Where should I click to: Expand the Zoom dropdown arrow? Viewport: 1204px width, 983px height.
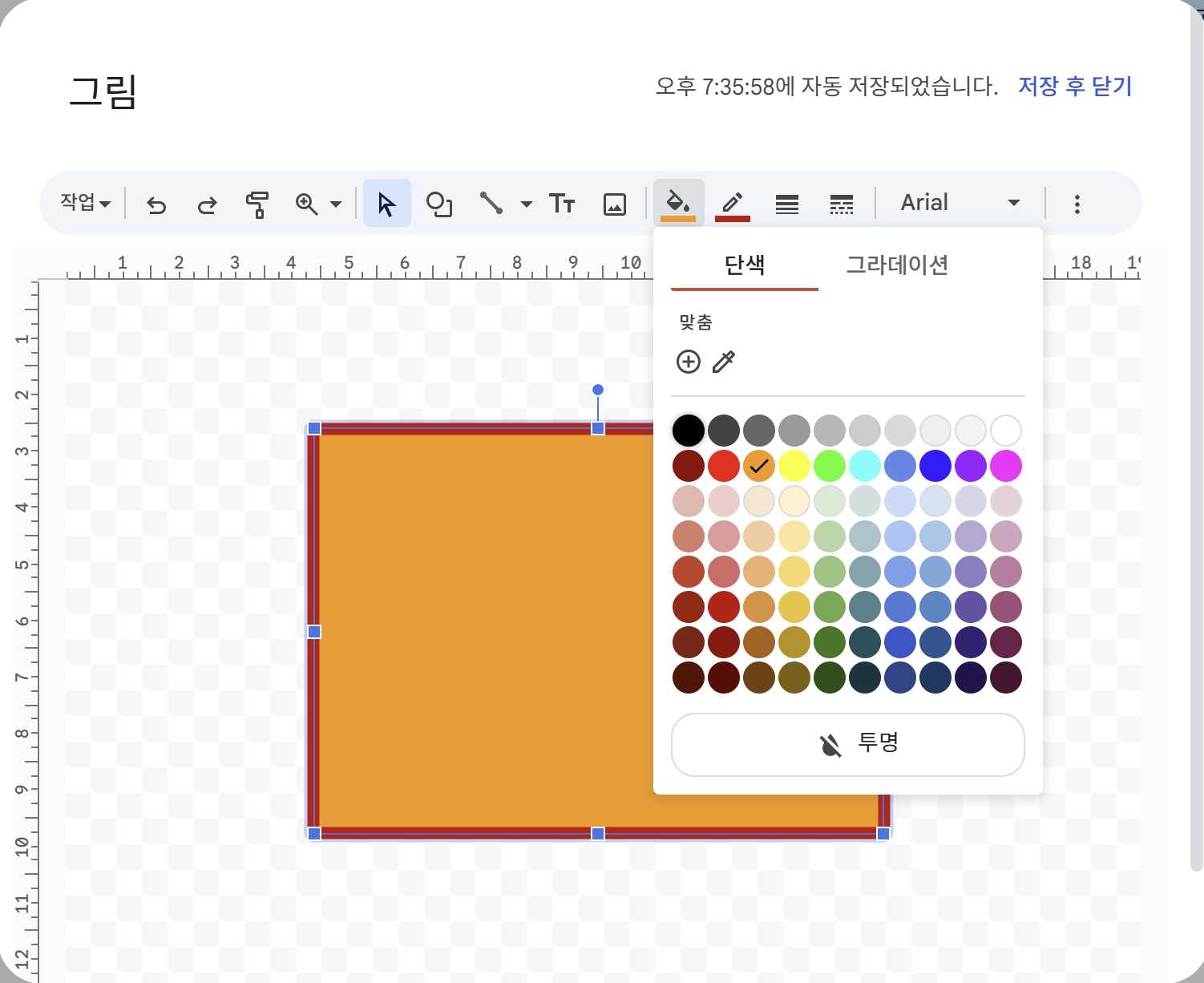pos(337,204)
